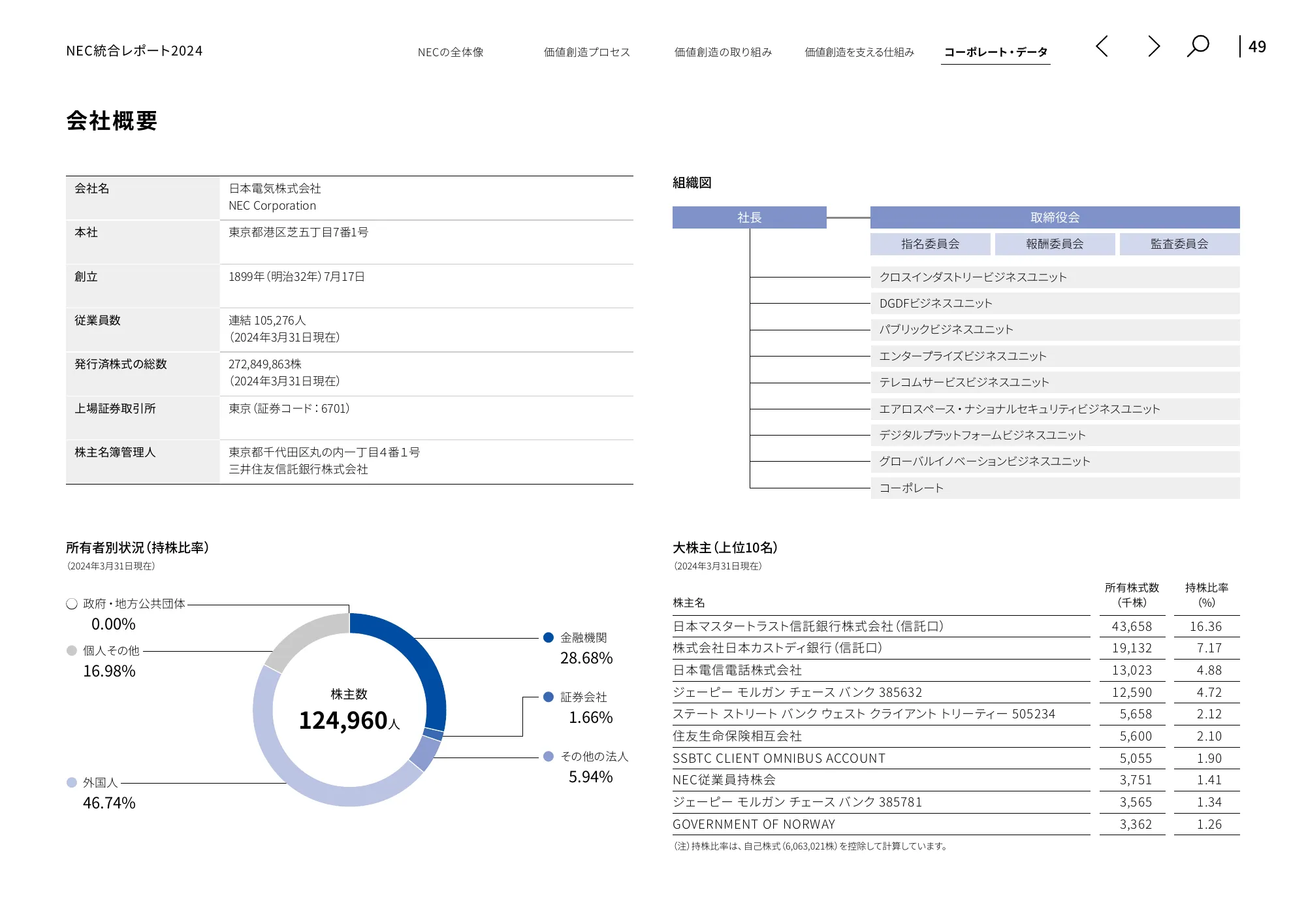Click the コーポレート row in org chart
The width and height of the screenshot is (1306, 924).
1055,488
